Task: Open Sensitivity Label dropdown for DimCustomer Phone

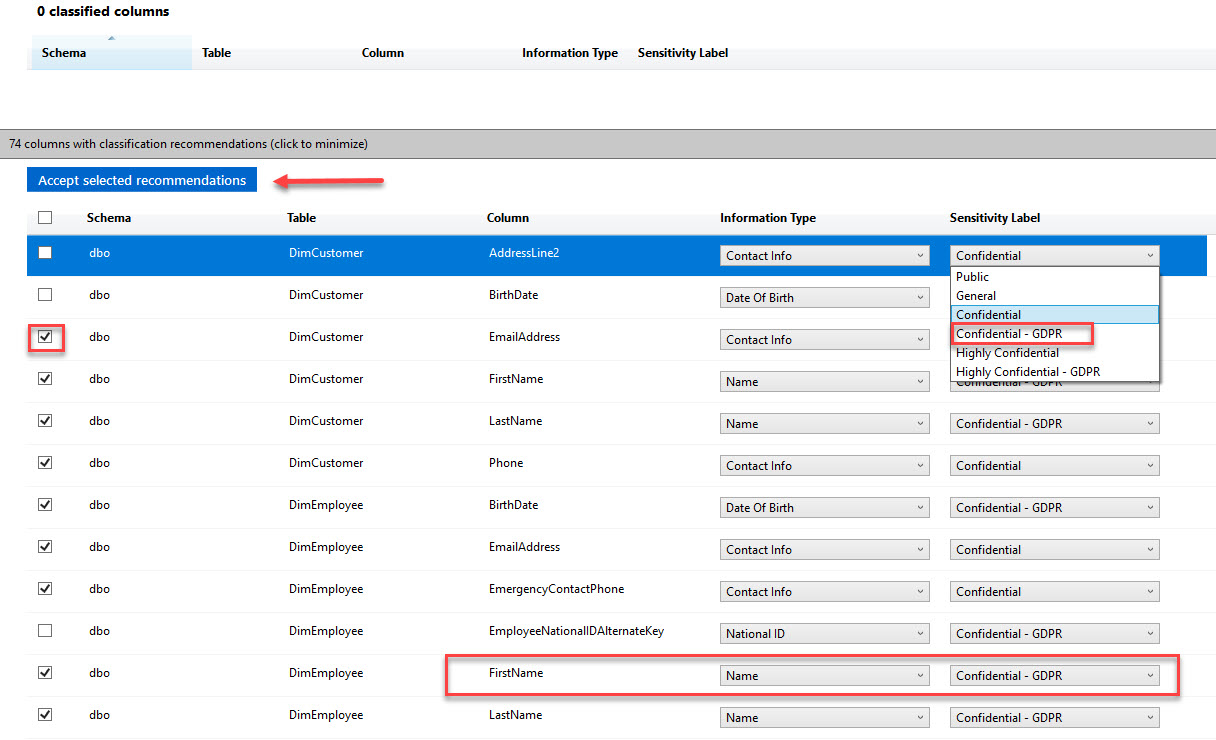Action: [1054, 466]
